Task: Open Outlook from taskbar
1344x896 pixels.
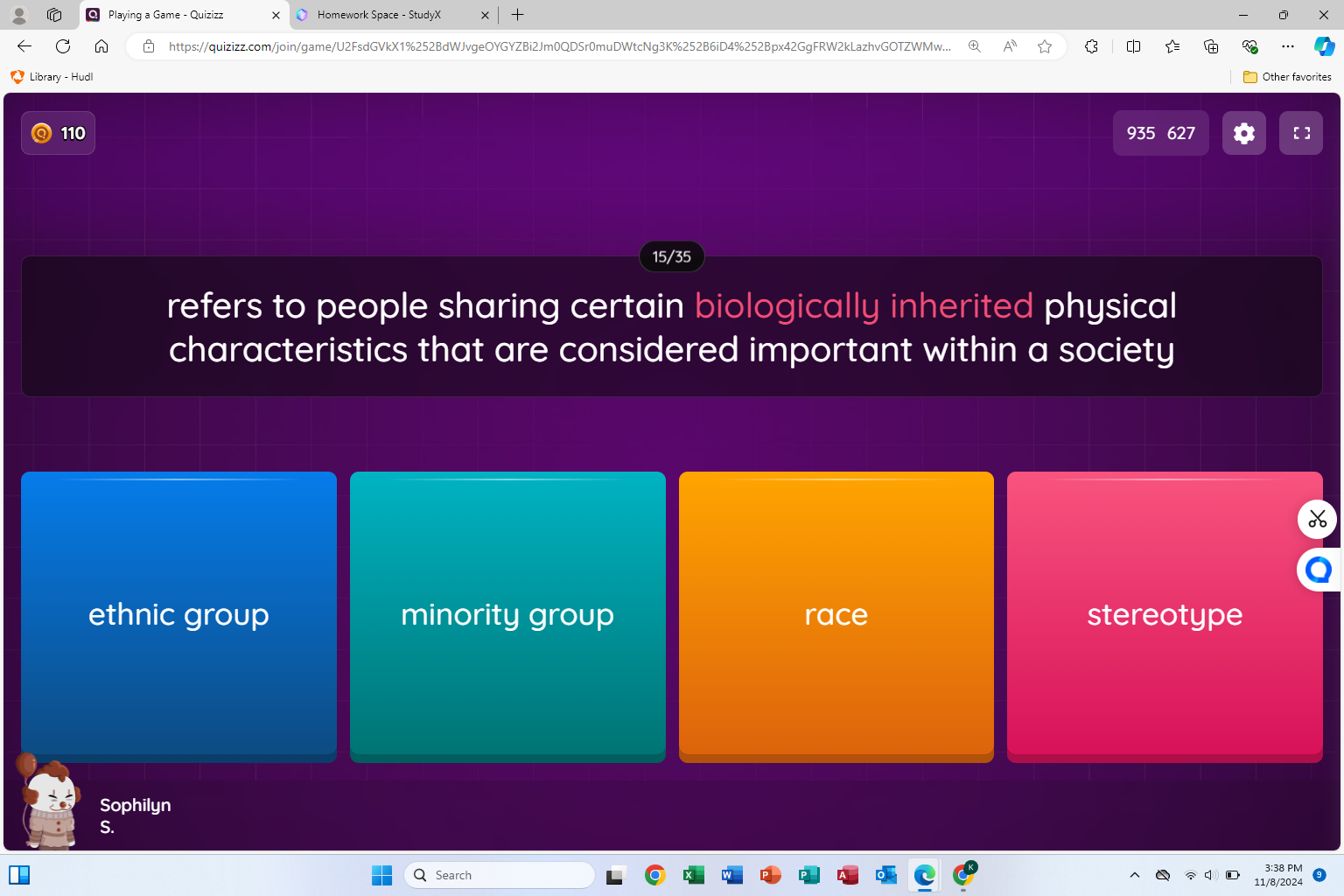Action: pyautogui.click(x=886, y=875)
